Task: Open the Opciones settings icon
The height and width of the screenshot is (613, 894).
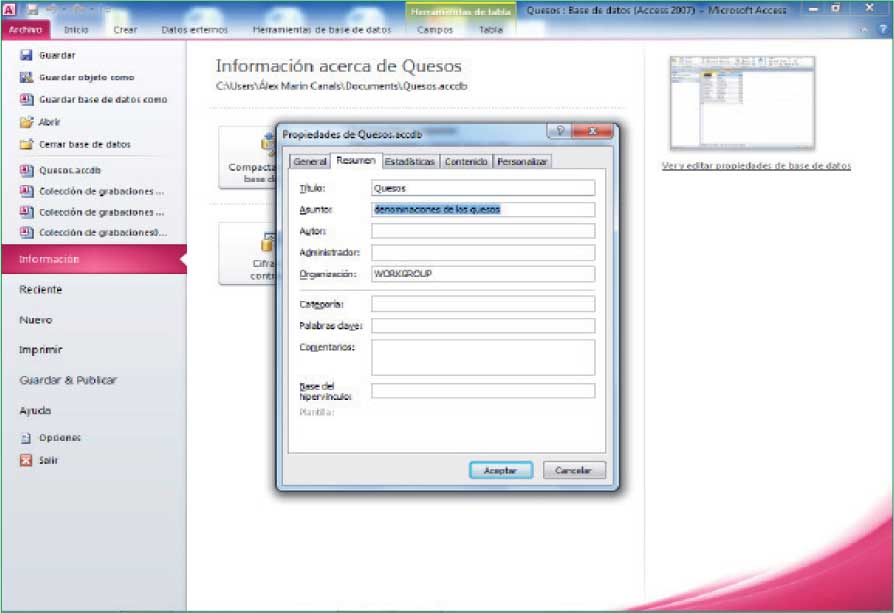Action: (27, 438)
